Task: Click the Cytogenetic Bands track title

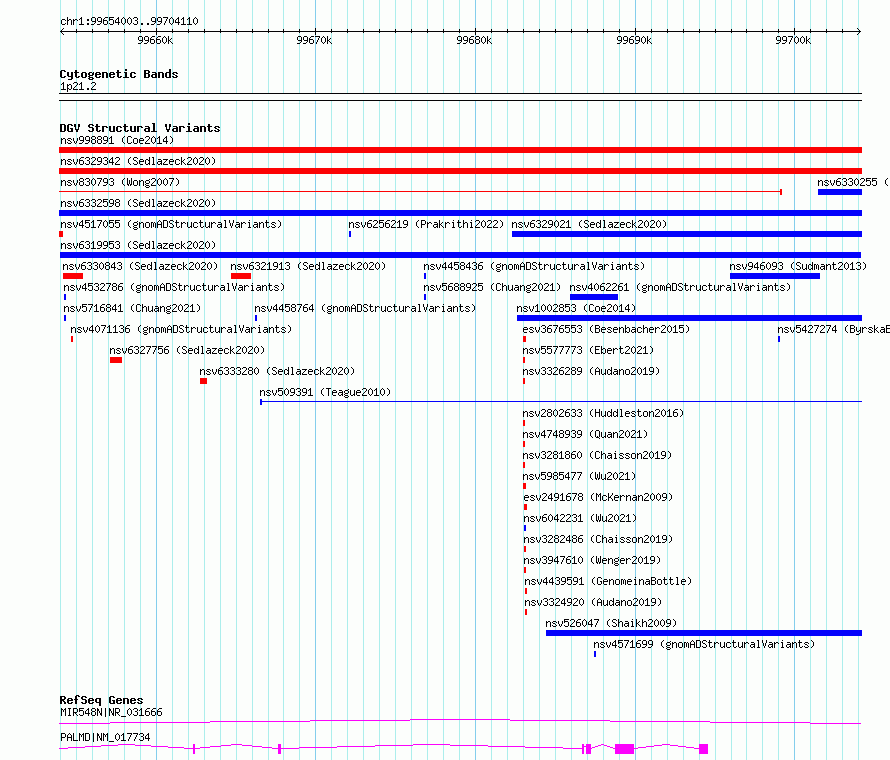Action: pyautogui.click(x=119, y=74)
